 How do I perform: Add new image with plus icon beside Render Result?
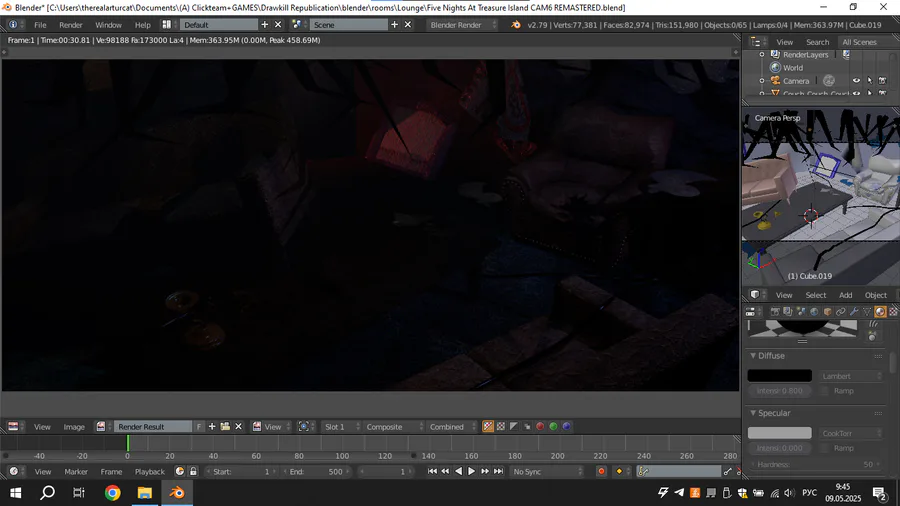point(212,426)
